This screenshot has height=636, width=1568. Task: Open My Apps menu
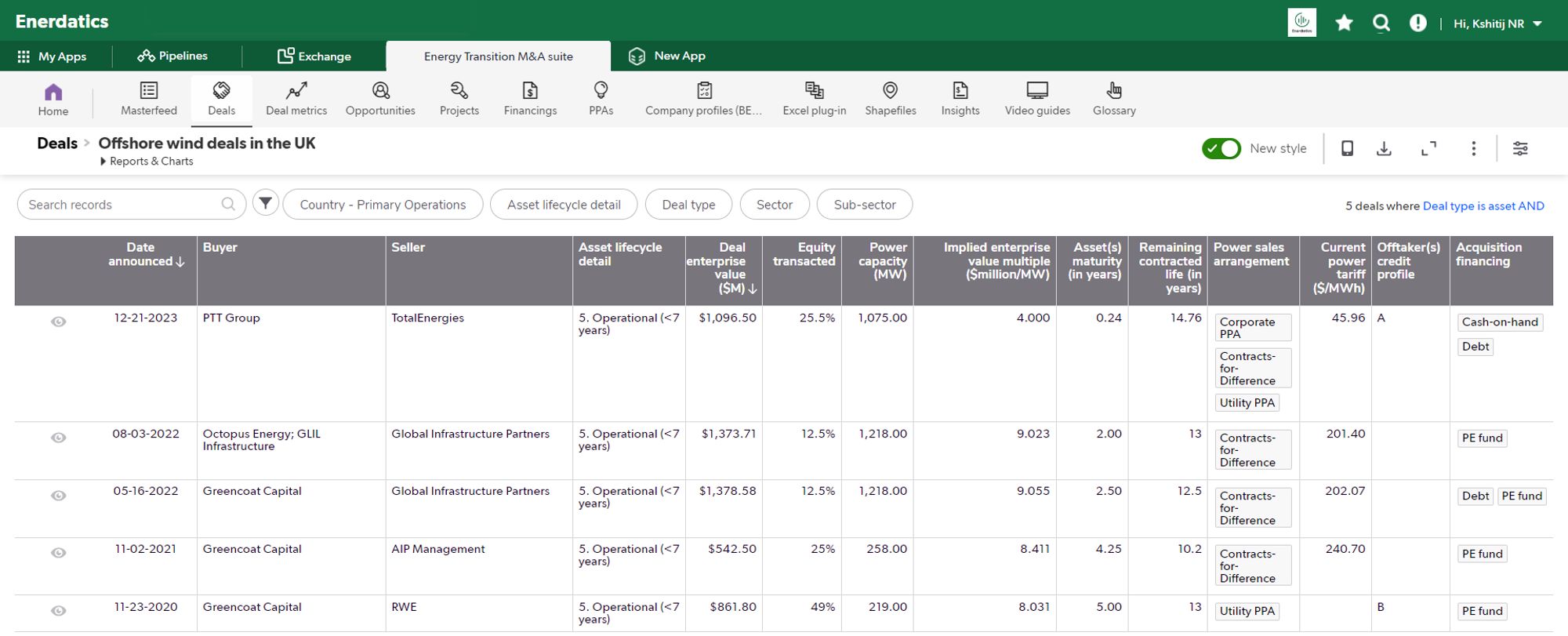point(52,56)
